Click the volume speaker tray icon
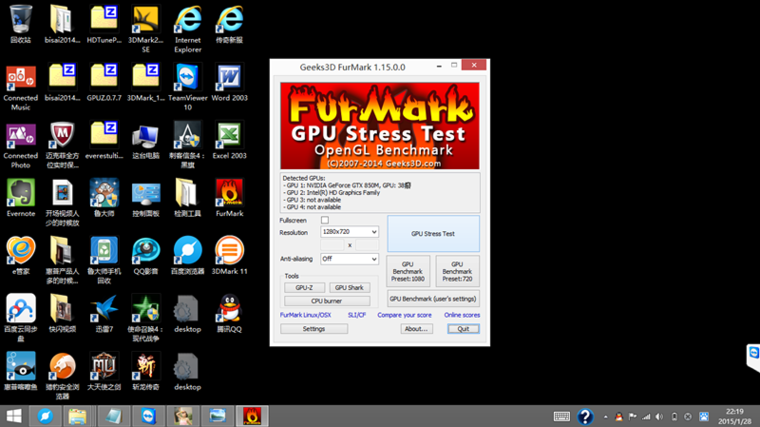 coord(660,416)
